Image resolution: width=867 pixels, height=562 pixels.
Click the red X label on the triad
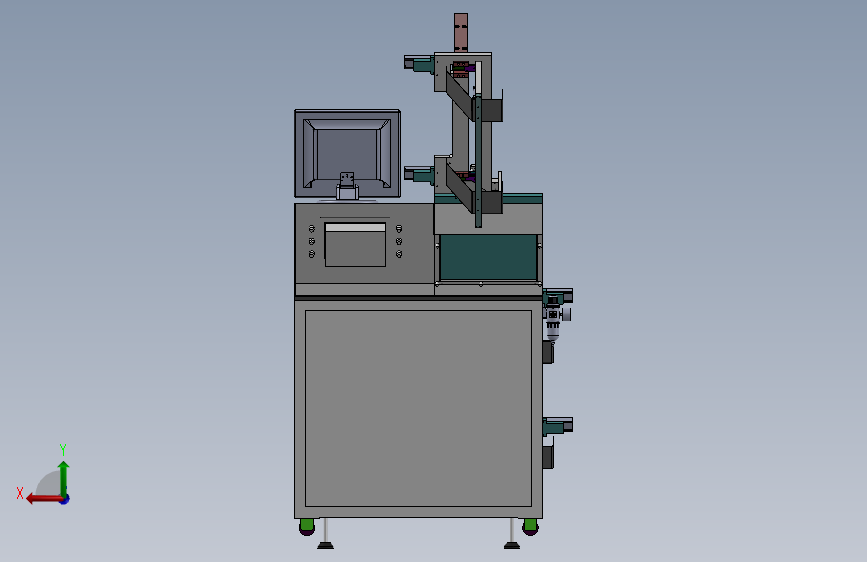(20, 493)
